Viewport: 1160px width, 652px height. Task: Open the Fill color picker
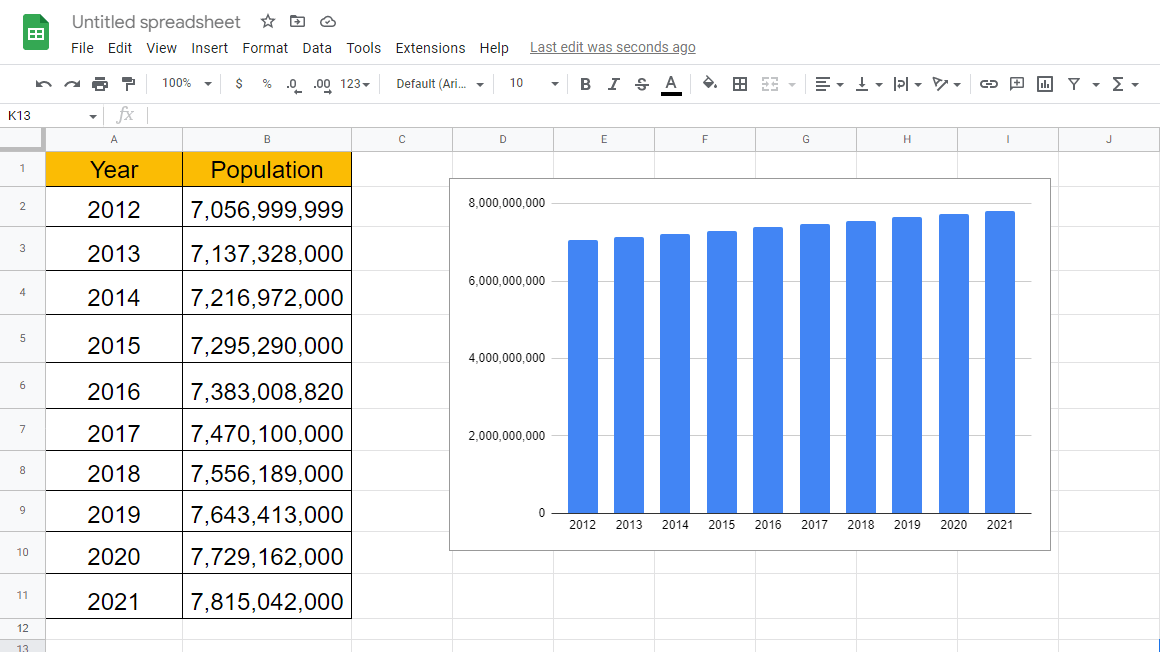(709, 84)
